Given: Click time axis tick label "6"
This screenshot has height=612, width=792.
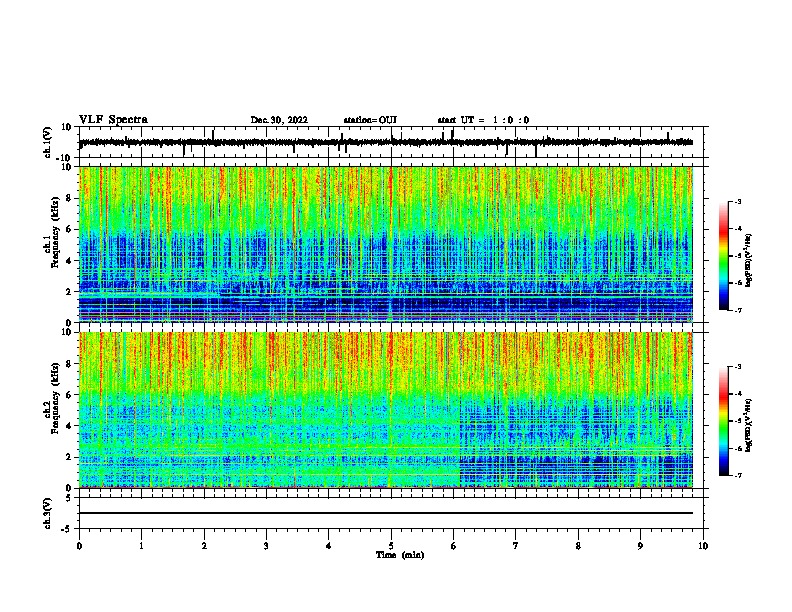Looking at the screenshot, I should [453, 546].
